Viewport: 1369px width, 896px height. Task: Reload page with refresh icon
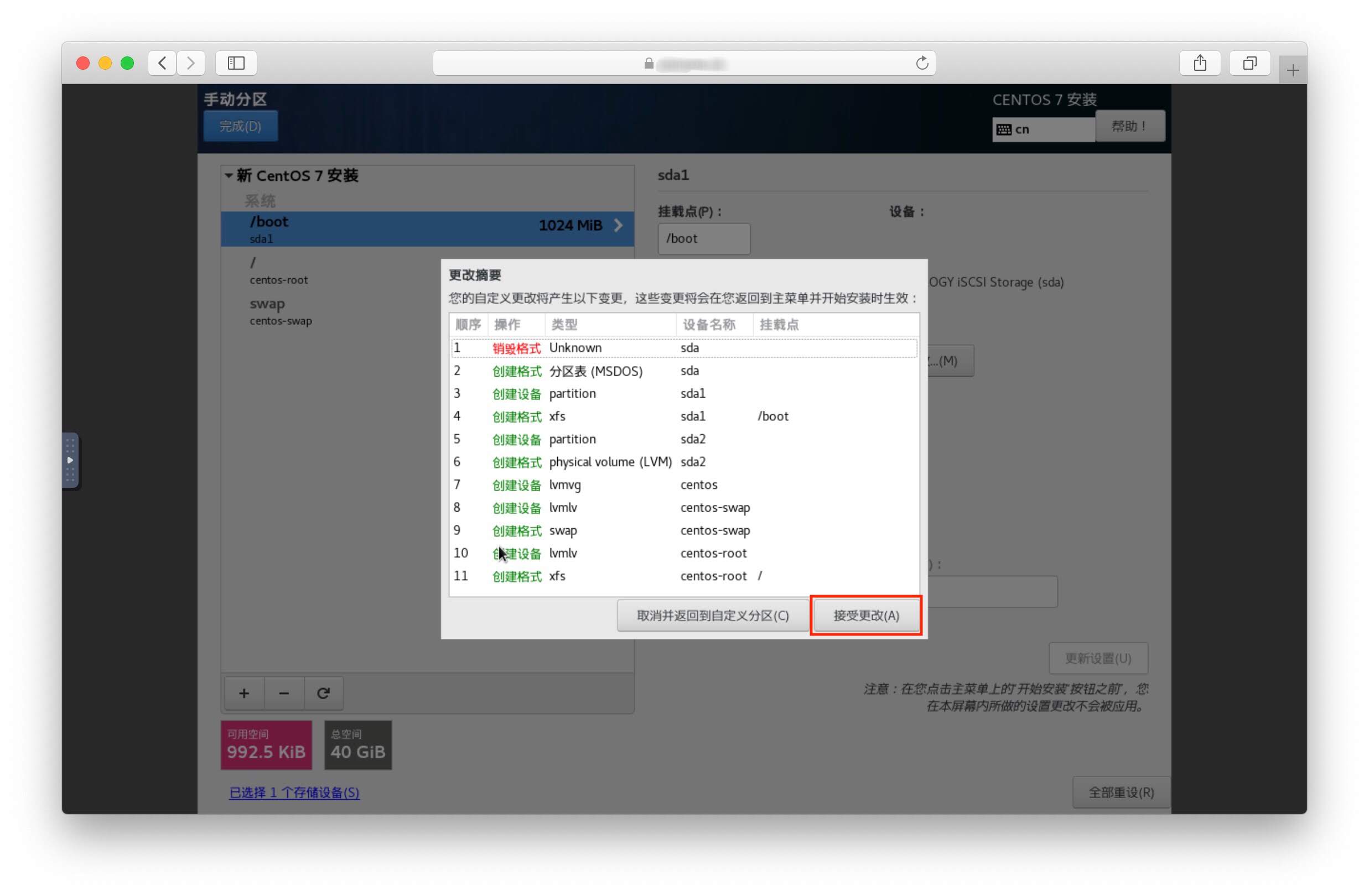click(921, 62)
